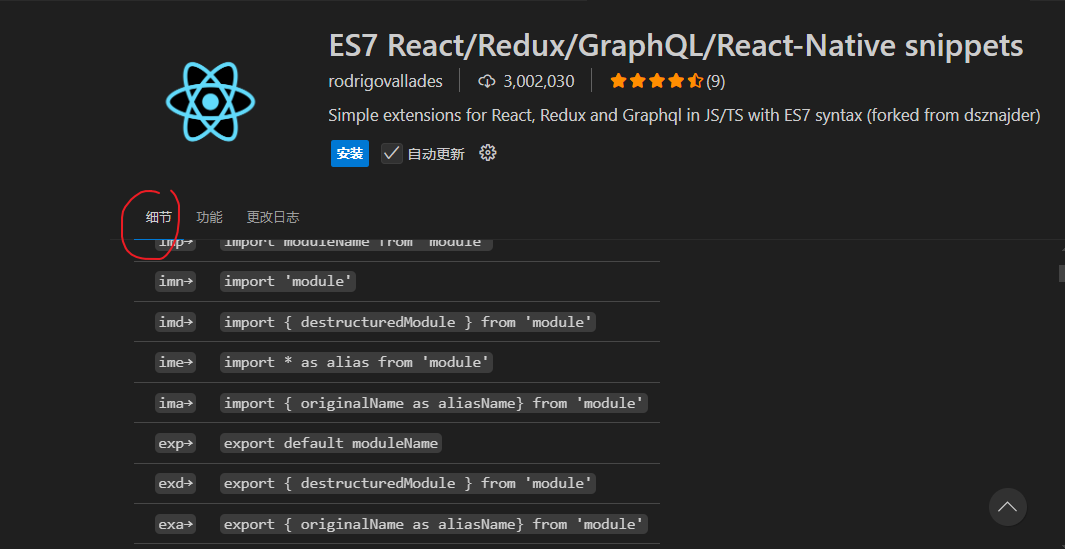This screenshot has height=549, width=1065.
Task: Click the 'exp→' snippet prefix
Action: pyautogui.click(x=175, y=443)
